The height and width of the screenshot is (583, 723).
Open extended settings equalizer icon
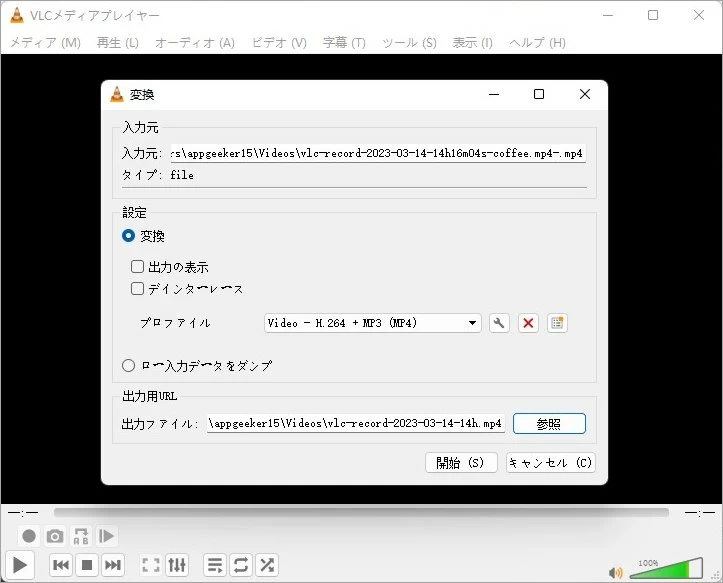[x=177, y=565]
